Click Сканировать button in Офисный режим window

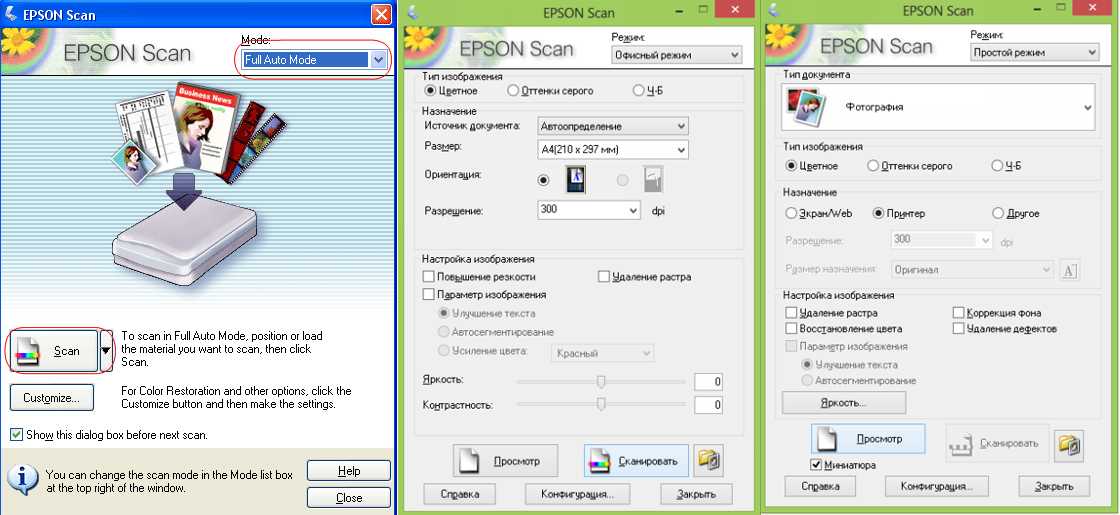636,461
